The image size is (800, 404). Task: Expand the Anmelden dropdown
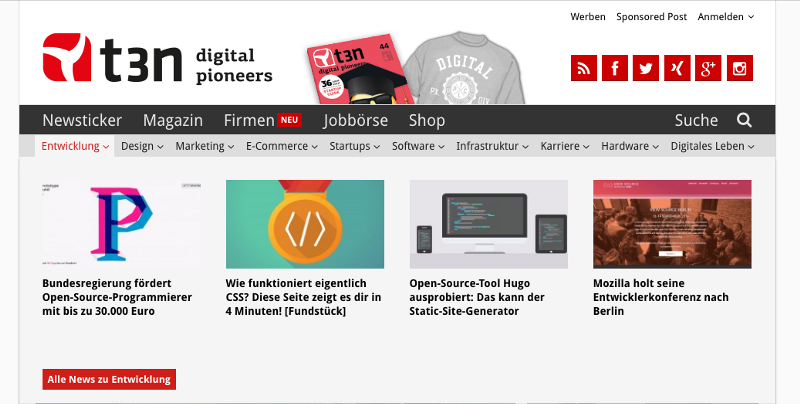click(726, 17)
